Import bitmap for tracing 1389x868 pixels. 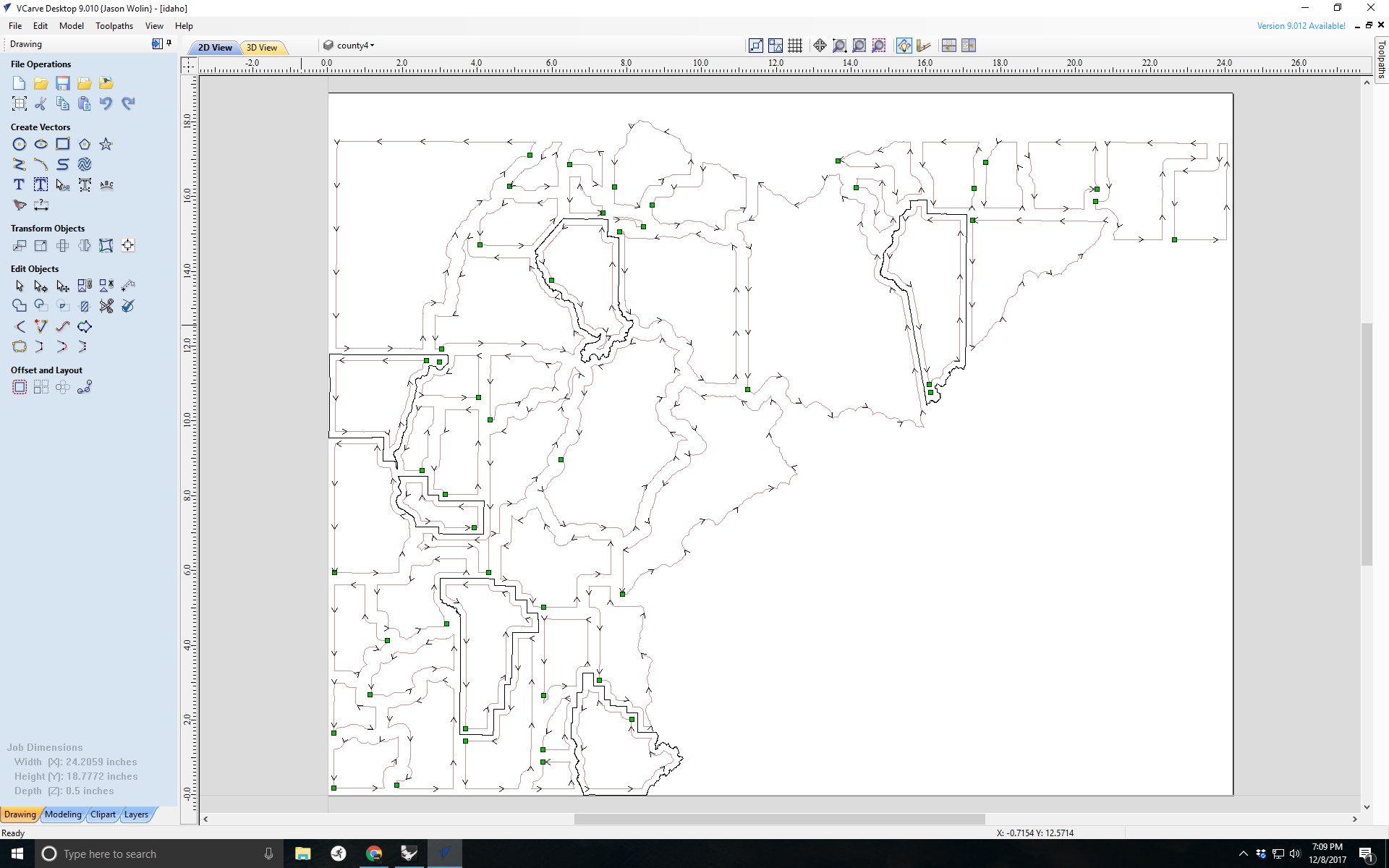point(106,83)
